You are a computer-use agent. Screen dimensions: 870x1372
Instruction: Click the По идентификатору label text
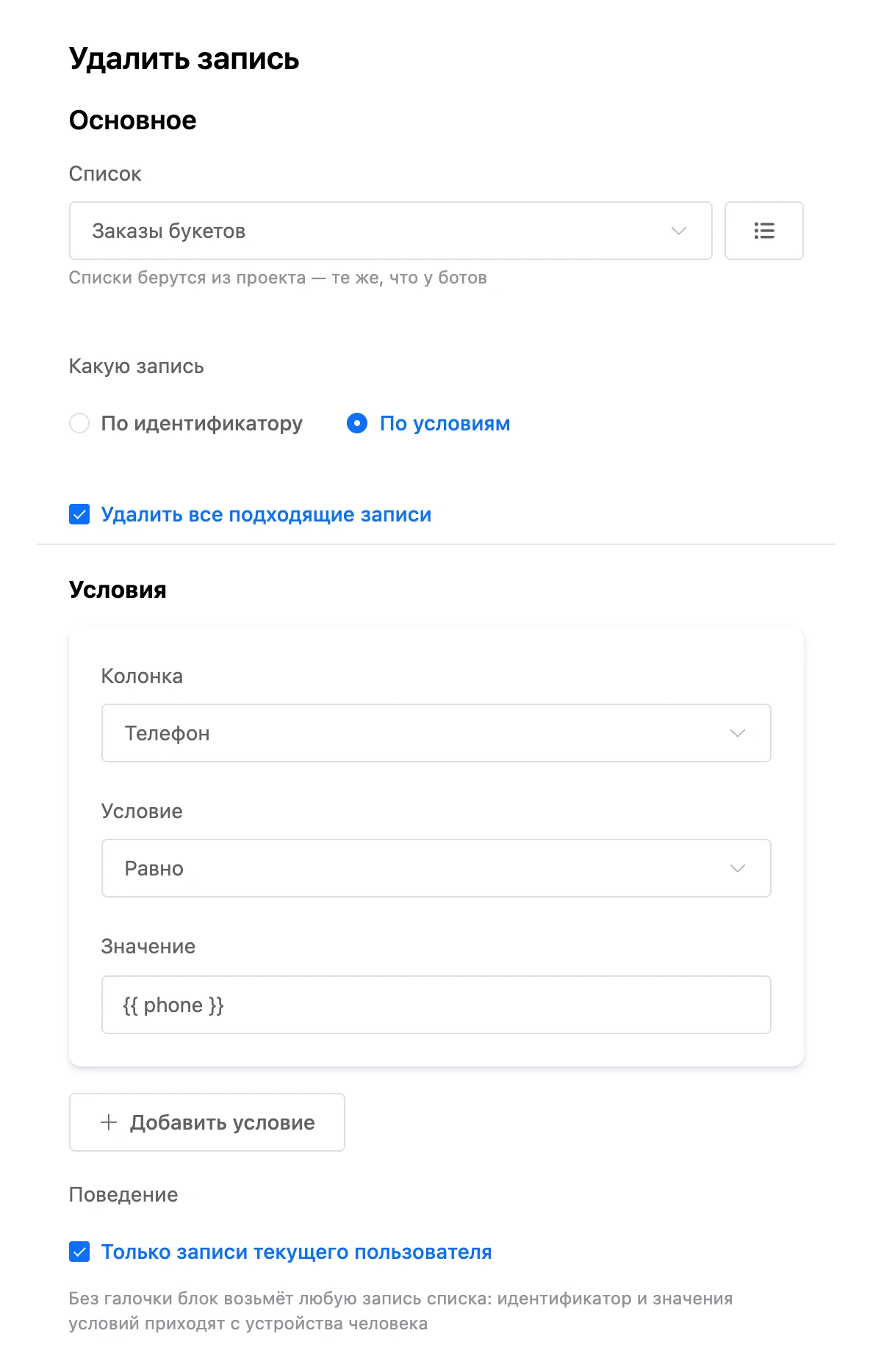[x=202, y=424]
